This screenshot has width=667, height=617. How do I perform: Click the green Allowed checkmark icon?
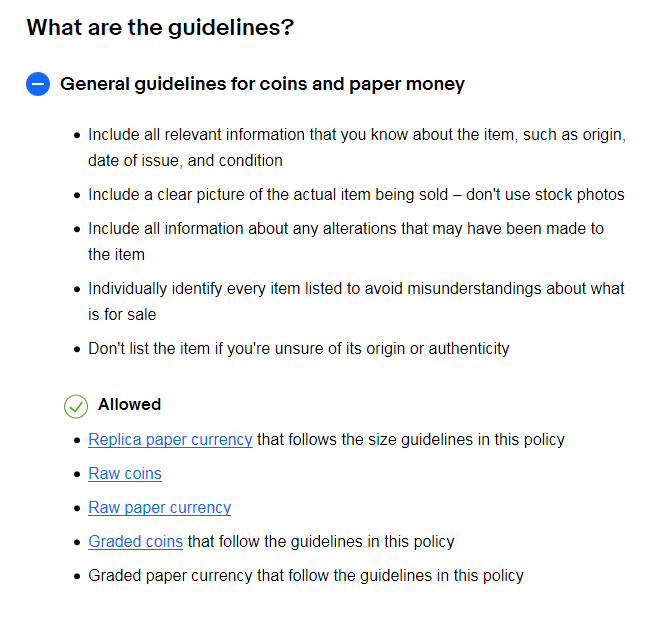pyautogui.click(x=76, y=406)
